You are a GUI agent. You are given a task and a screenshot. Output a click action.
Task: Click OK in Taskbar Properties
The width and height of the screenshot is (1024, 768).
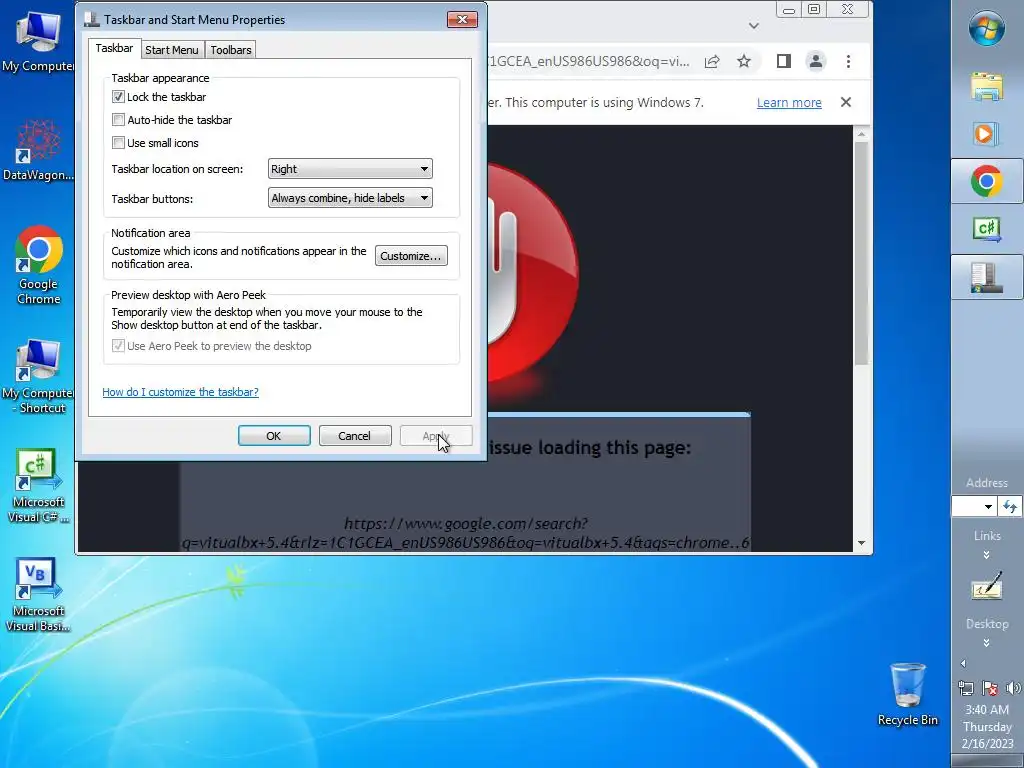coord(274,436)
